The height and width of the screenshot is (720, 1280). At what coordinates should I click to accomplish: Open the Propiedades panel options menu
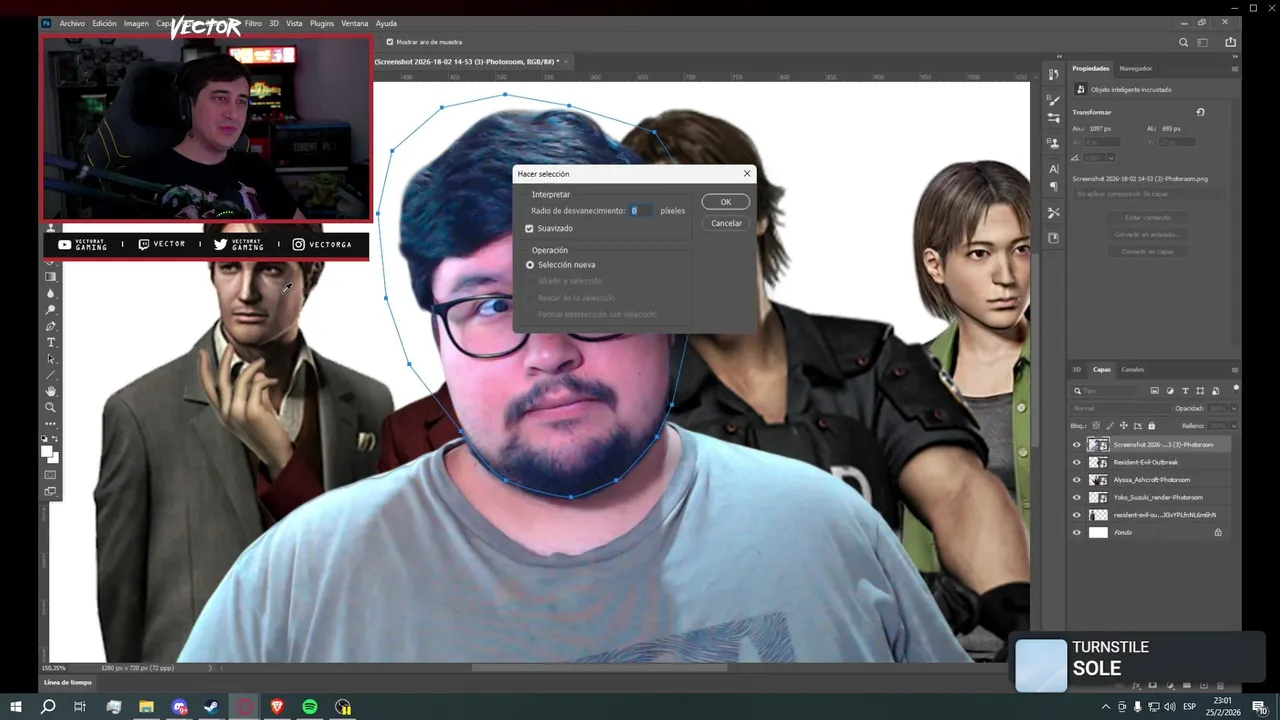tap(1235, 69)
